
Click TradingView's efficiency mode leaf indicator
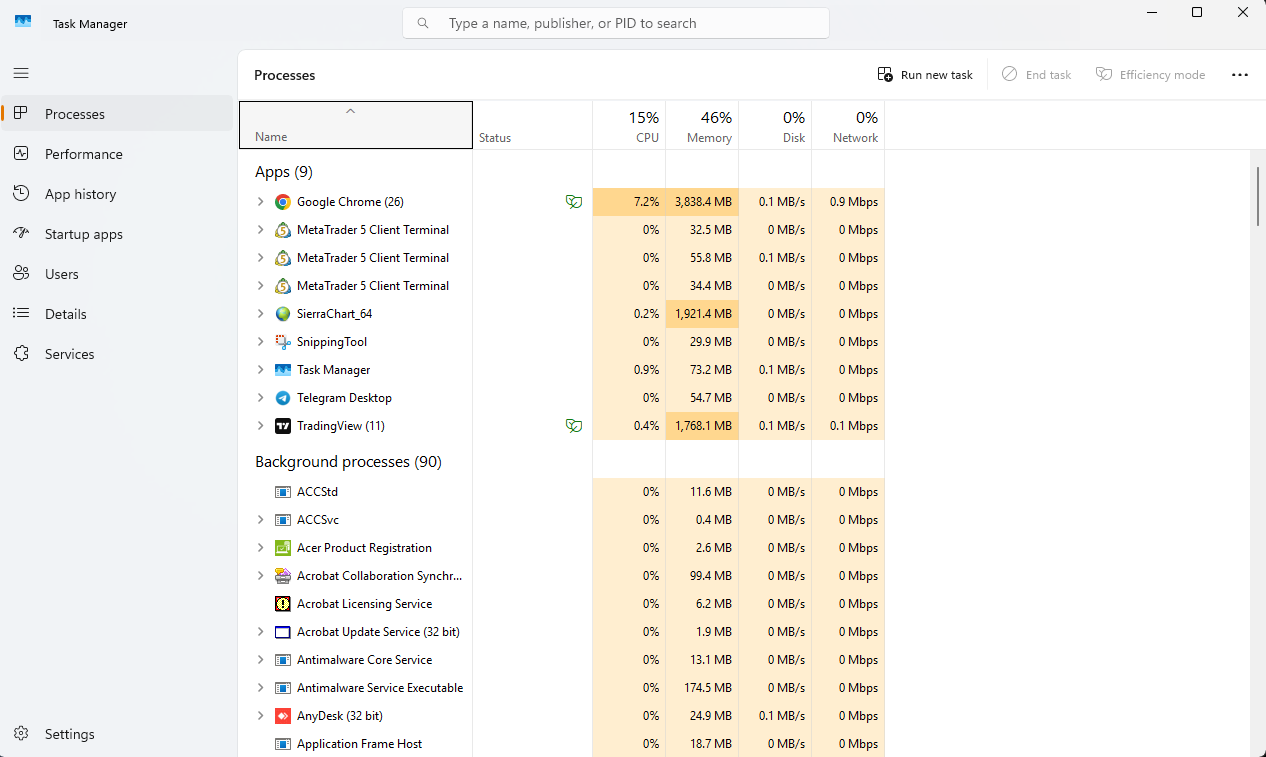574,426
